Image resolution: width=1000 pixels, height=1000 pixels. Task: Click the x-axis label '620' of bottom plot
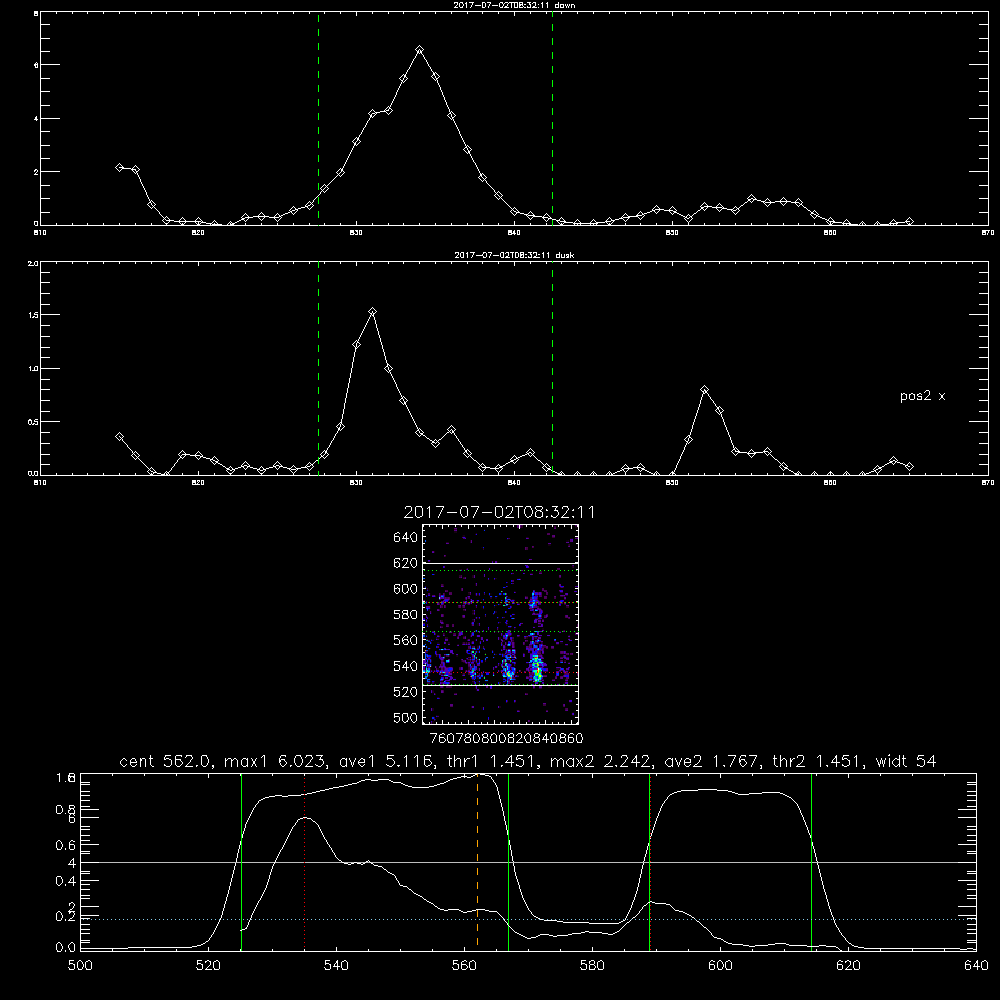coord(848,966)
